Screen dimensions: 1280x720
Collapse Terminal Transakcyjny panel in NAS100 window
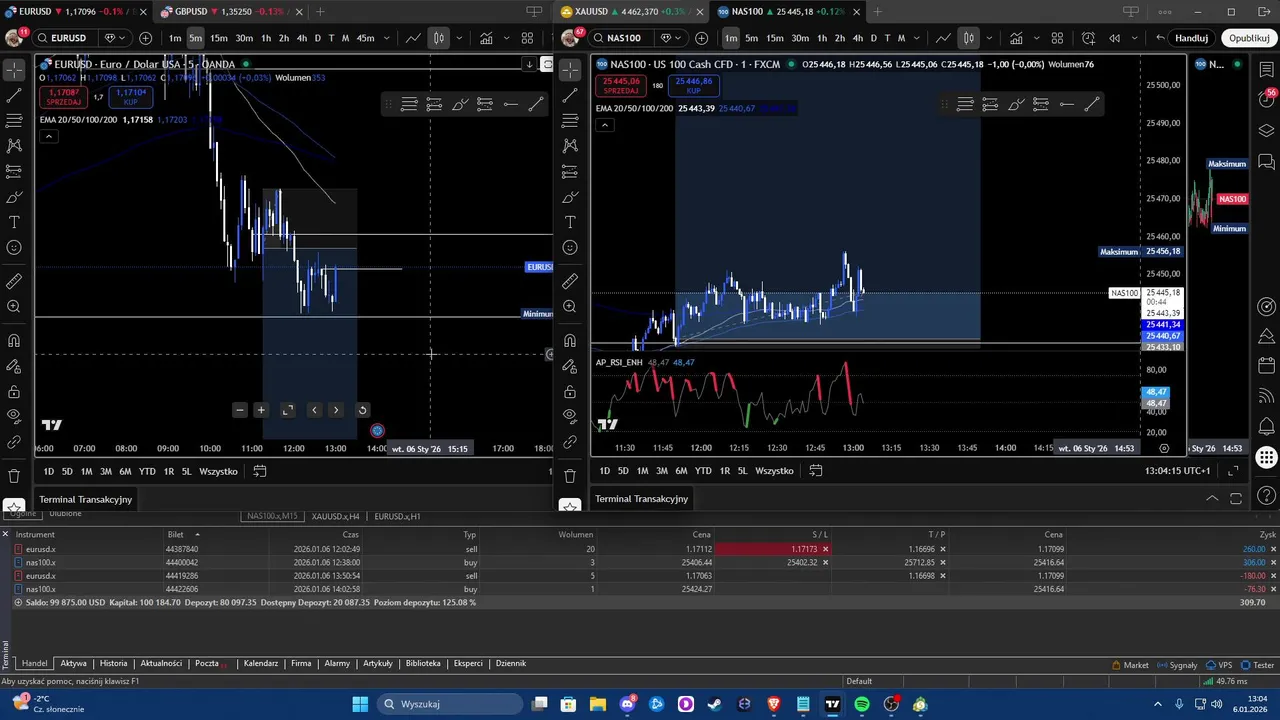(1212, 498)
